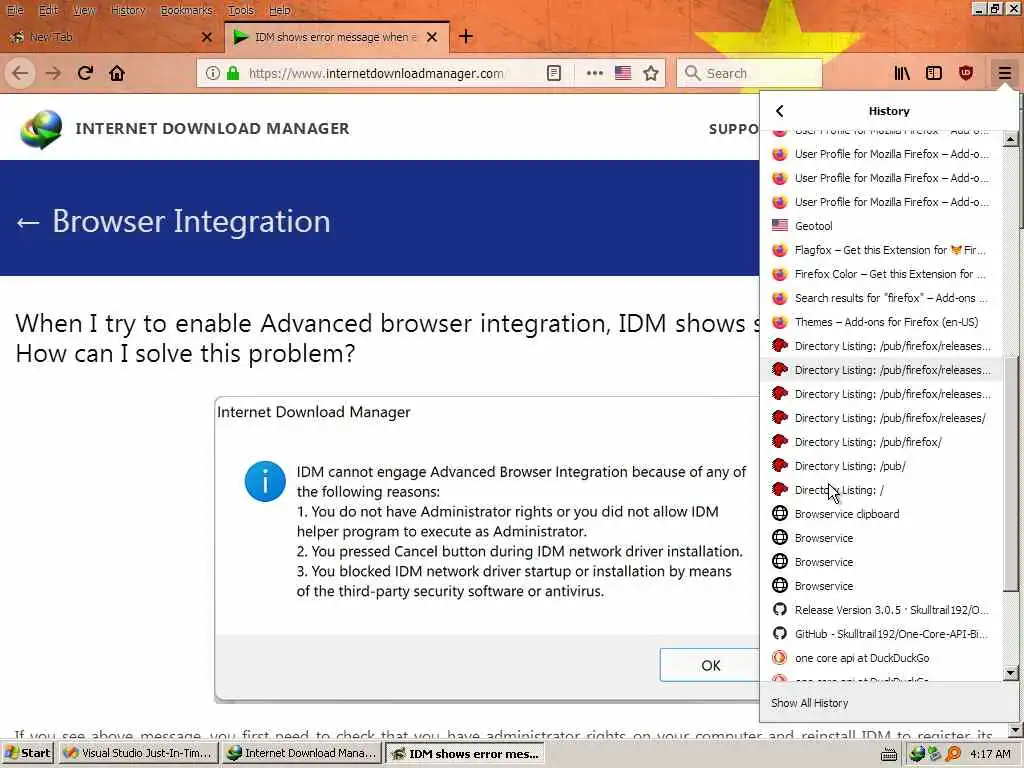Click the SUPPORT link in site header
This screenshot has width=1024, height=768.
click(734, 129)
